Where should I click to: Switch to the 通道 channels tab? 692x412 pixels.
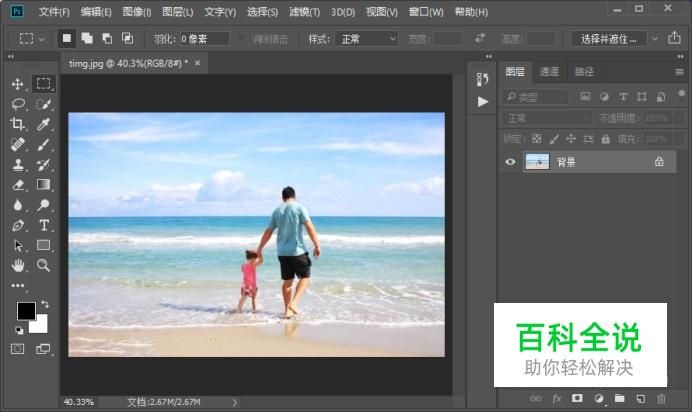[x=549, y=72]
